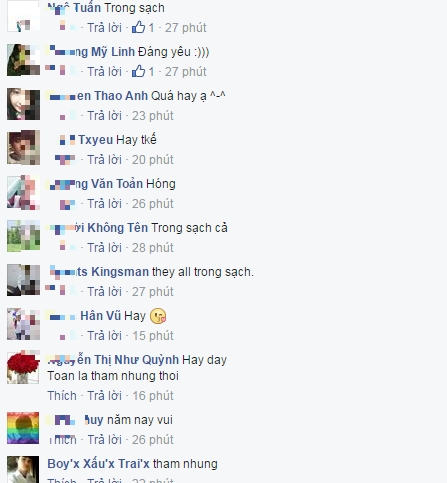Click the like thumb on Tuấn's comment
447x483 pixels.
(138, 27)
